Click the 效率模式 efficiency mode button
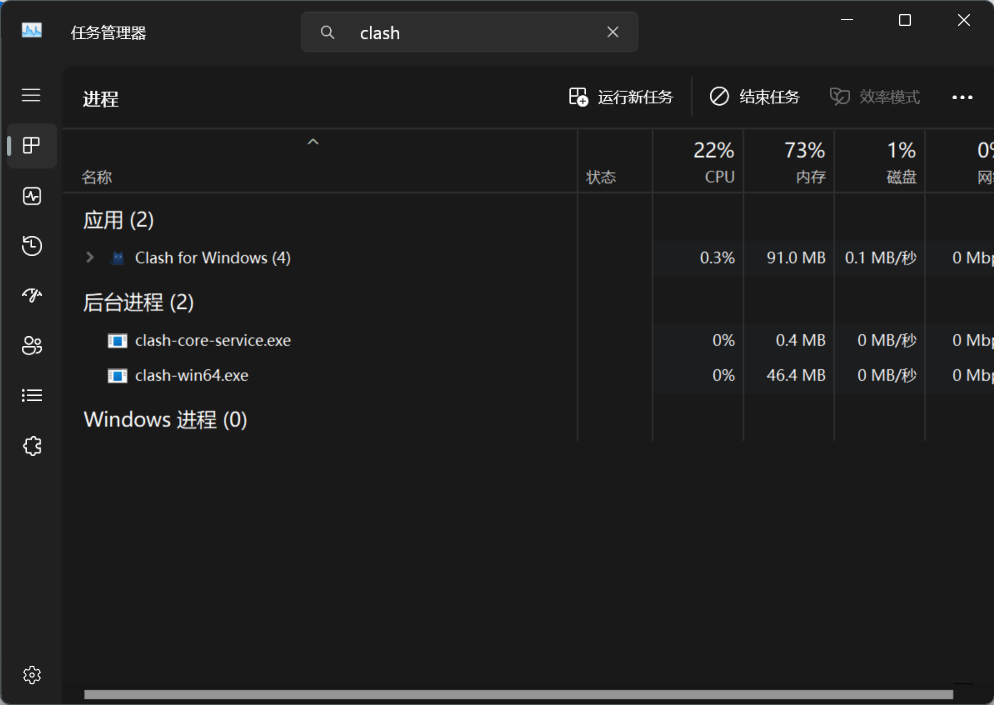Screen dimensions: 994x705 (x=875, y=97)
